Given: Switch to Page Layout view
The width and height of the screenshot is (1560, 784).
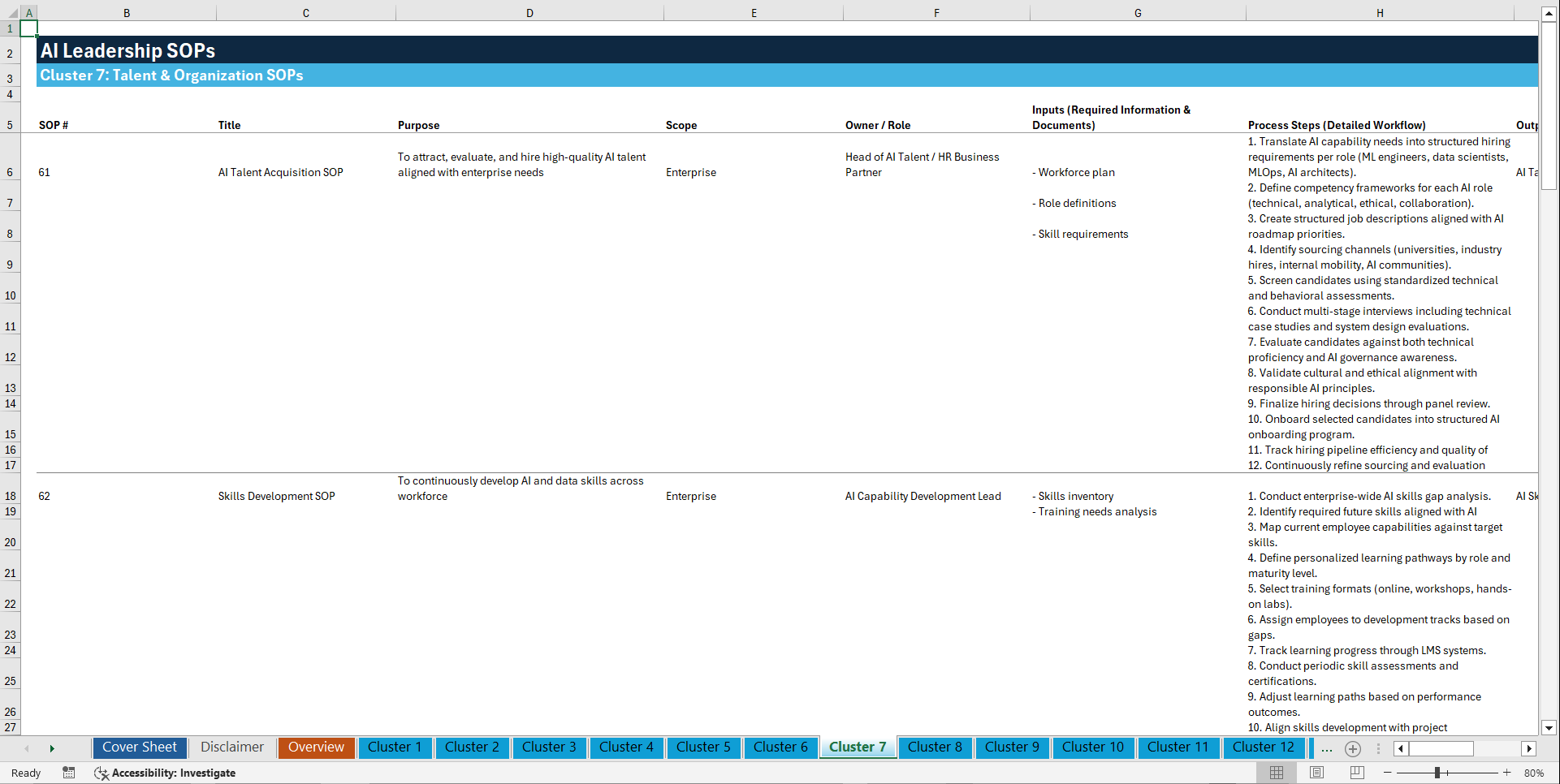Looking at the screenshot, I should (x=1316, y=773).
